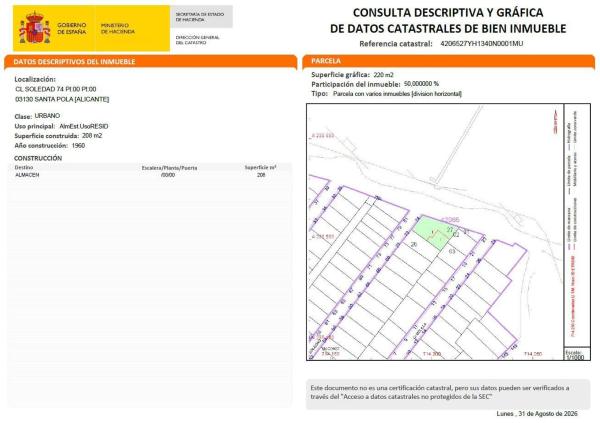
Task: Select the 'URBANO' value
Action: 47,116
